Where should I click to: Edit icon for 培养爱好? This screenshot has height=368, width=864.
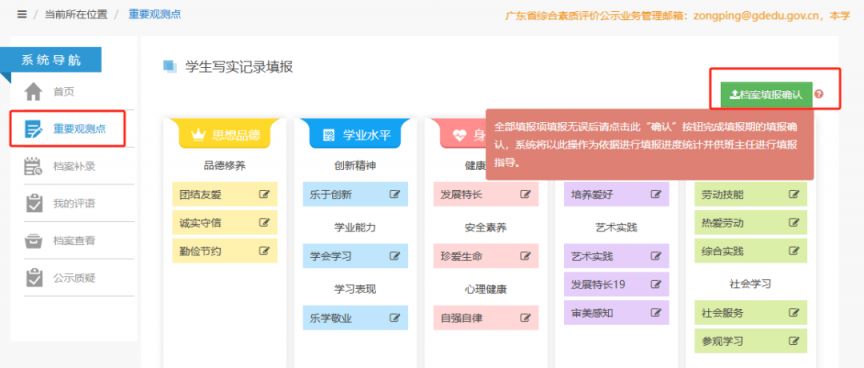(x=656, y=194)
